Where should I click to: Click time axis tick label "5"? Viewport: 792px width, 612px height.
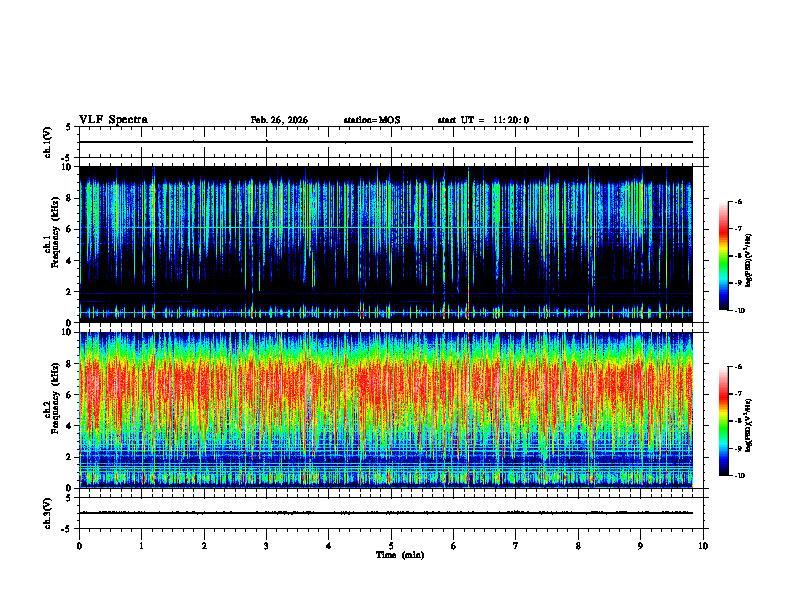tap(391, 546)
